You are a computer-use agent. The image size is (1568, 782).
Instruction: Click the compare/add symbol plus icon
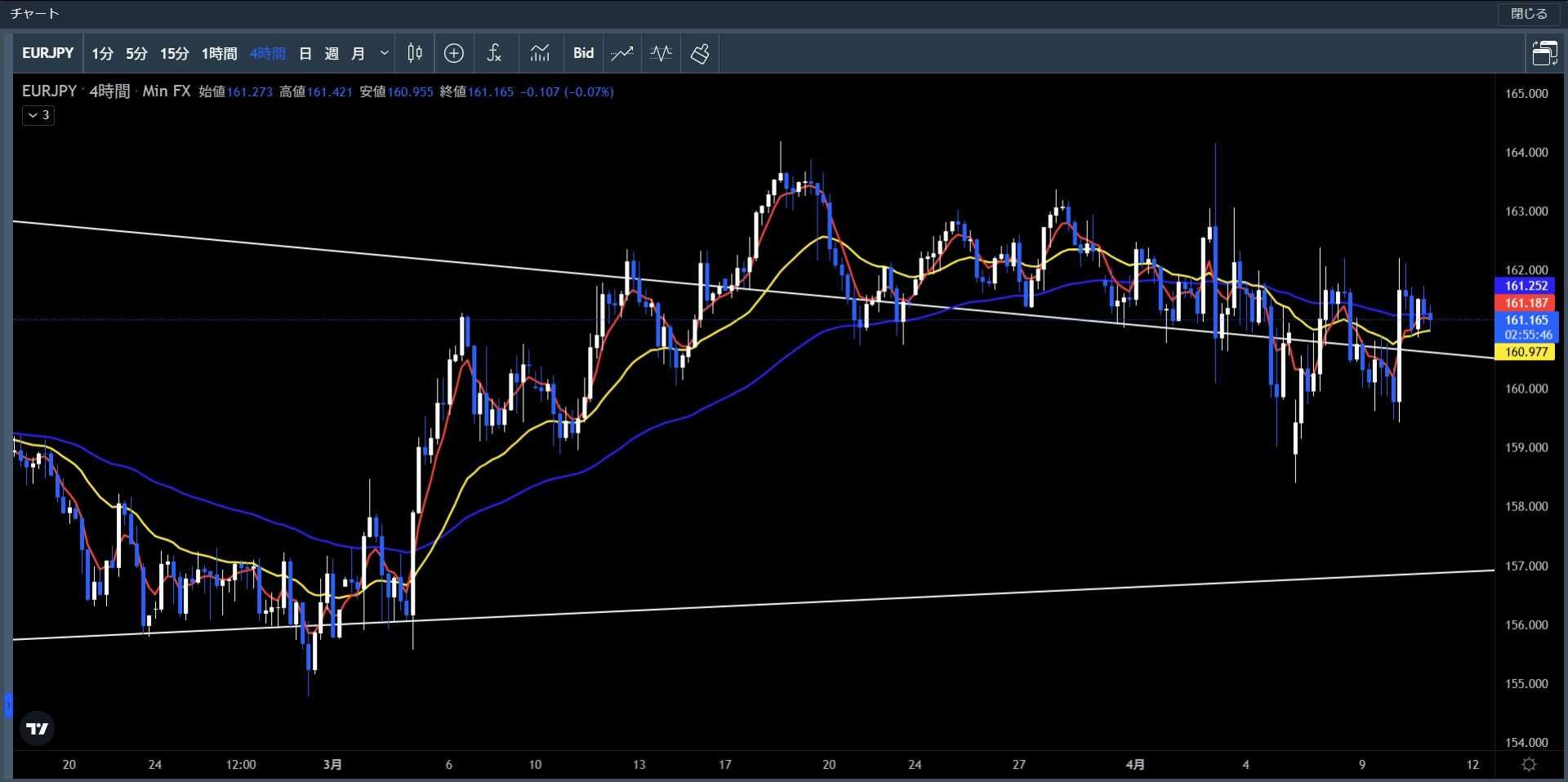click(x=454, y=53)
